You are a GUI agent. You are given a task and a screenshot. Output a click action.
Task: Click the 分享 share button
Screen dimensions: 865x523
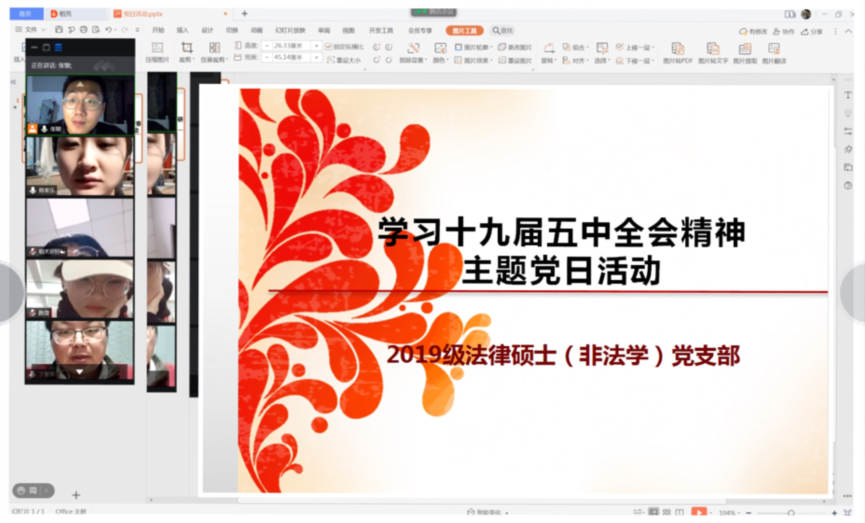[813, 31]
